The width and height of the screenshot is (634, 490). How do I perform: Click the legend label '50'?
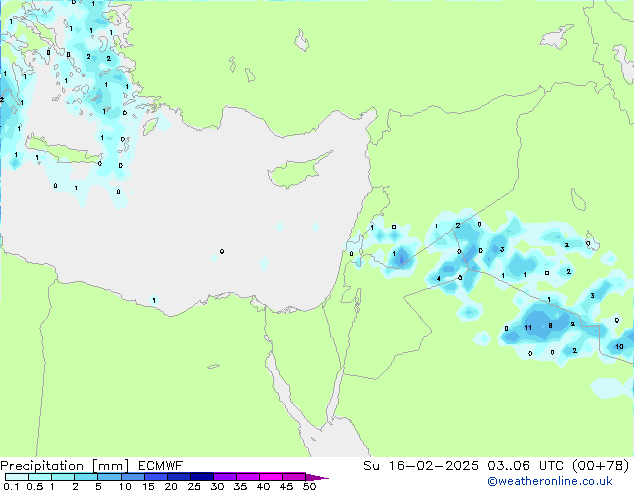[x=309, y=486]
